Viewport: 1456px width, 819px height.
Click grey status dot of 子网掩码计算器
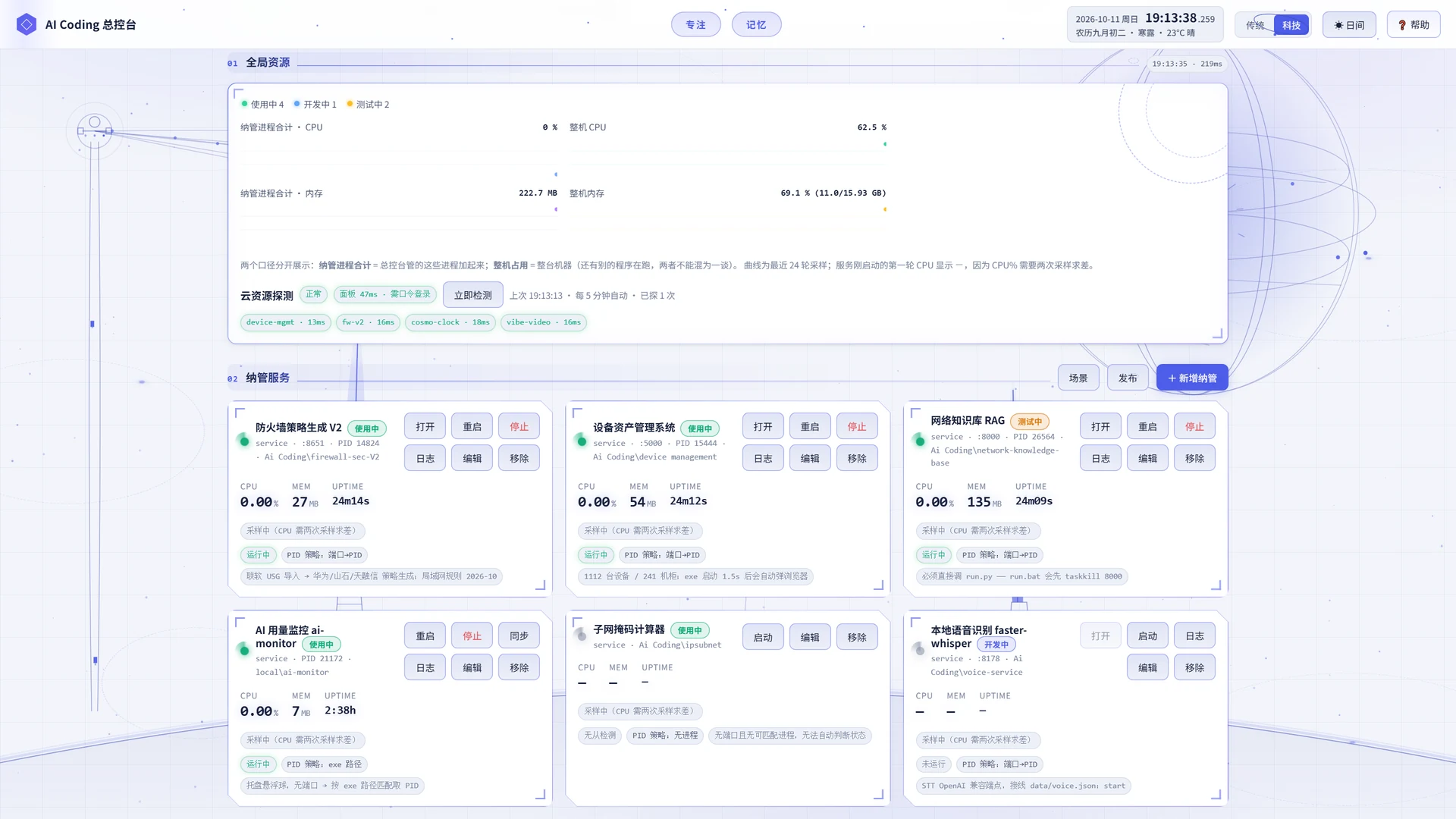pyautogui.click(x=582, y=635)
